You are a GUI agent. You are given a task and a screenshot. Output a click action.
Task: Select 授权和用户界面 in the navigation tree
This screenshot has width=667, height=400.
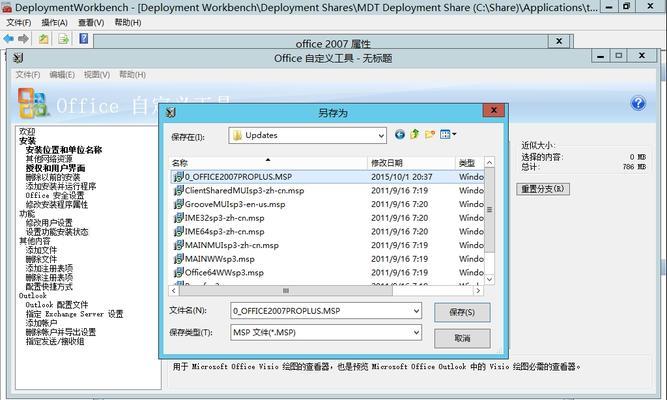[x=55, y=168]
